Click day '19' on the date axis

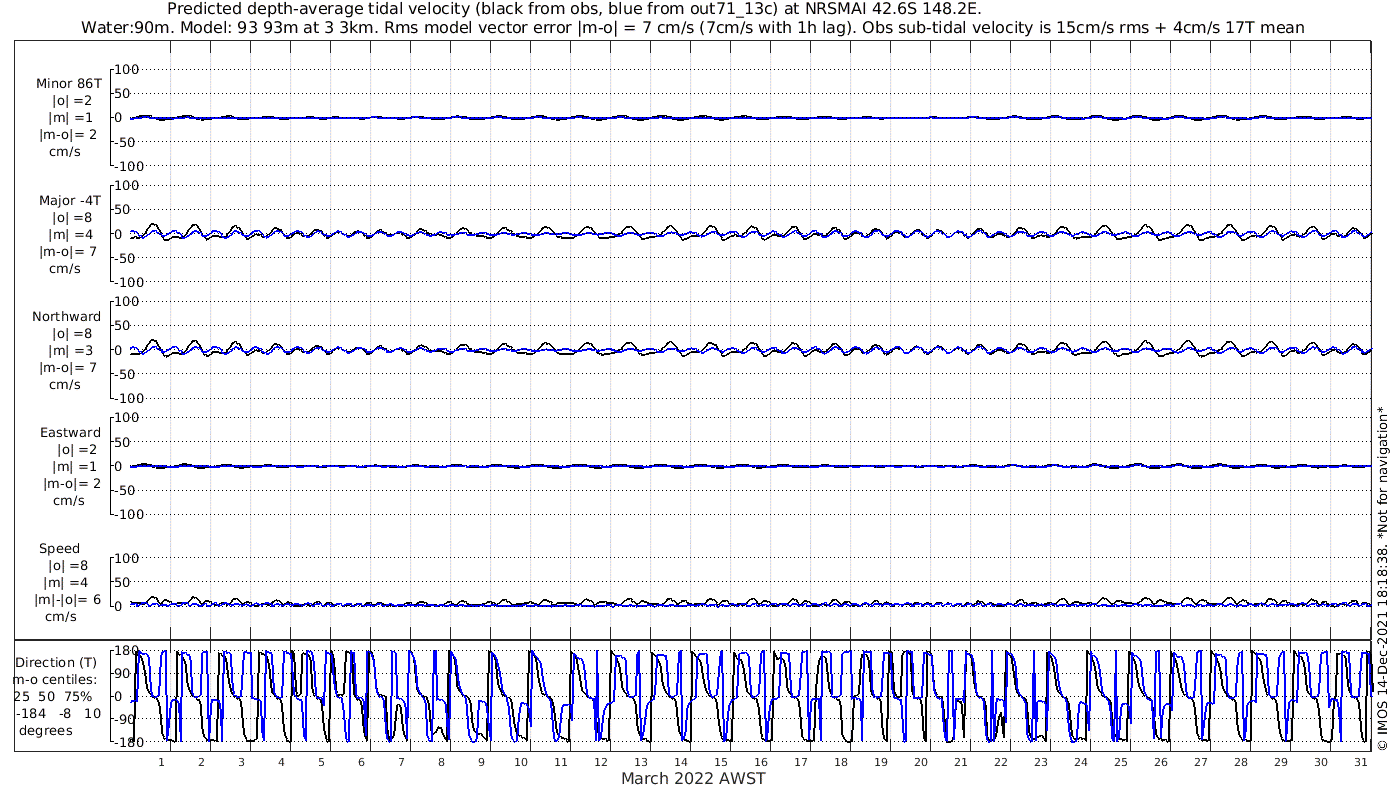click(x=881, y=762)
